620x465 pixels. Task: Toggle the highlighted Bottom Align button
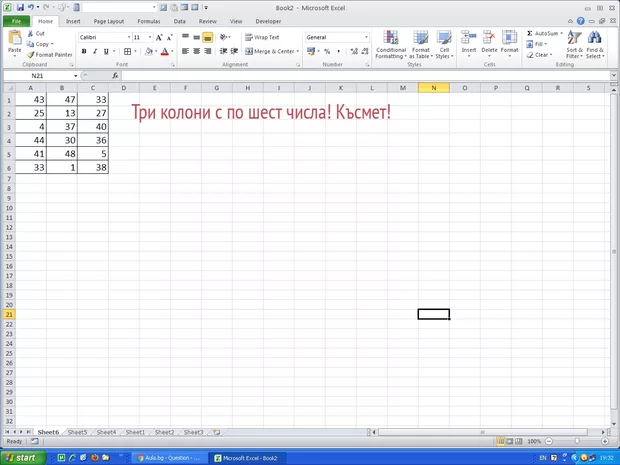208,37
